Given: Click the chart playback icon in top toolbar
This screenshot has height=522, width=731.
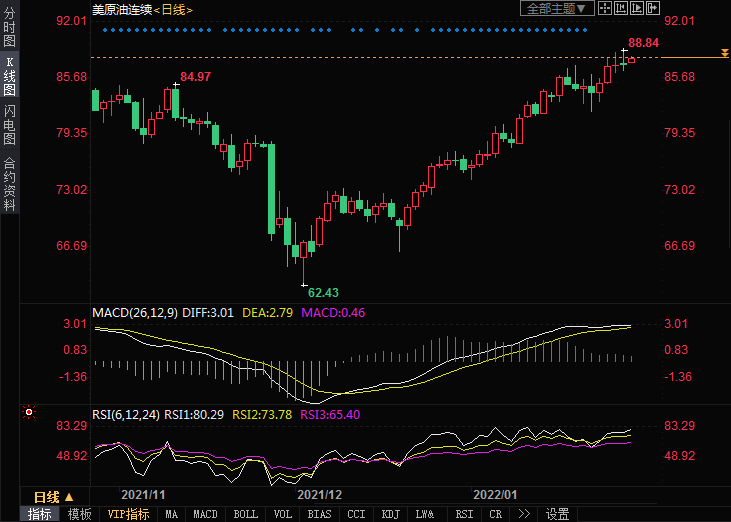Looking at the screenshot, I should 638,9.
